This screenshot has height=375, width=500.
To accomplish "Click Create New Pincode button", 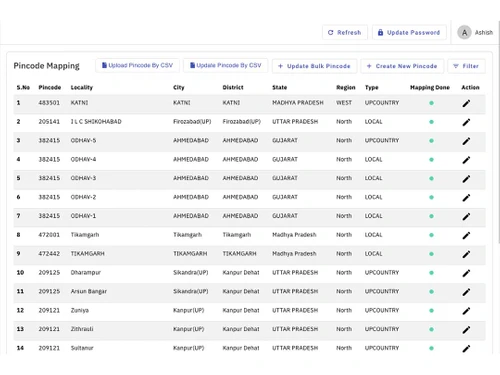I will (402, 66).
